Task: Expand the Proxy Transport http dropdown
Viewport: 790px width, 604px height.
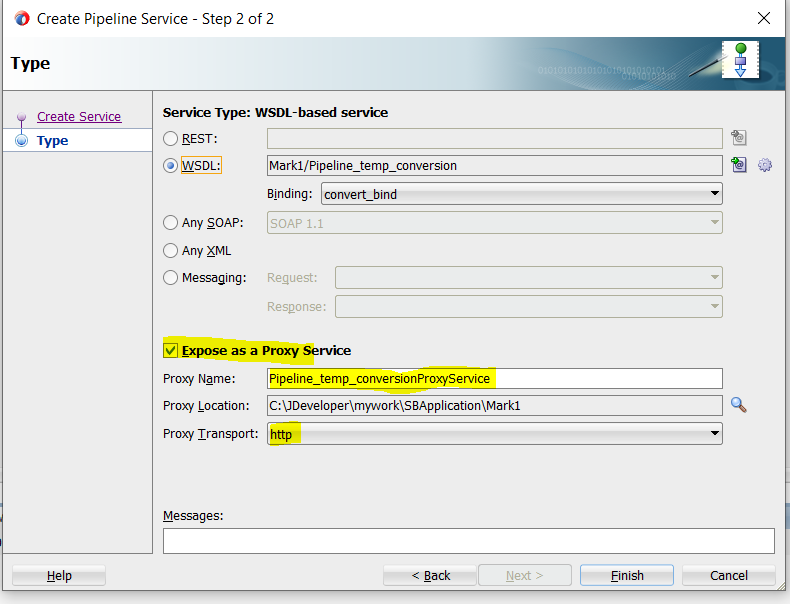Action: tap(494, 434)
